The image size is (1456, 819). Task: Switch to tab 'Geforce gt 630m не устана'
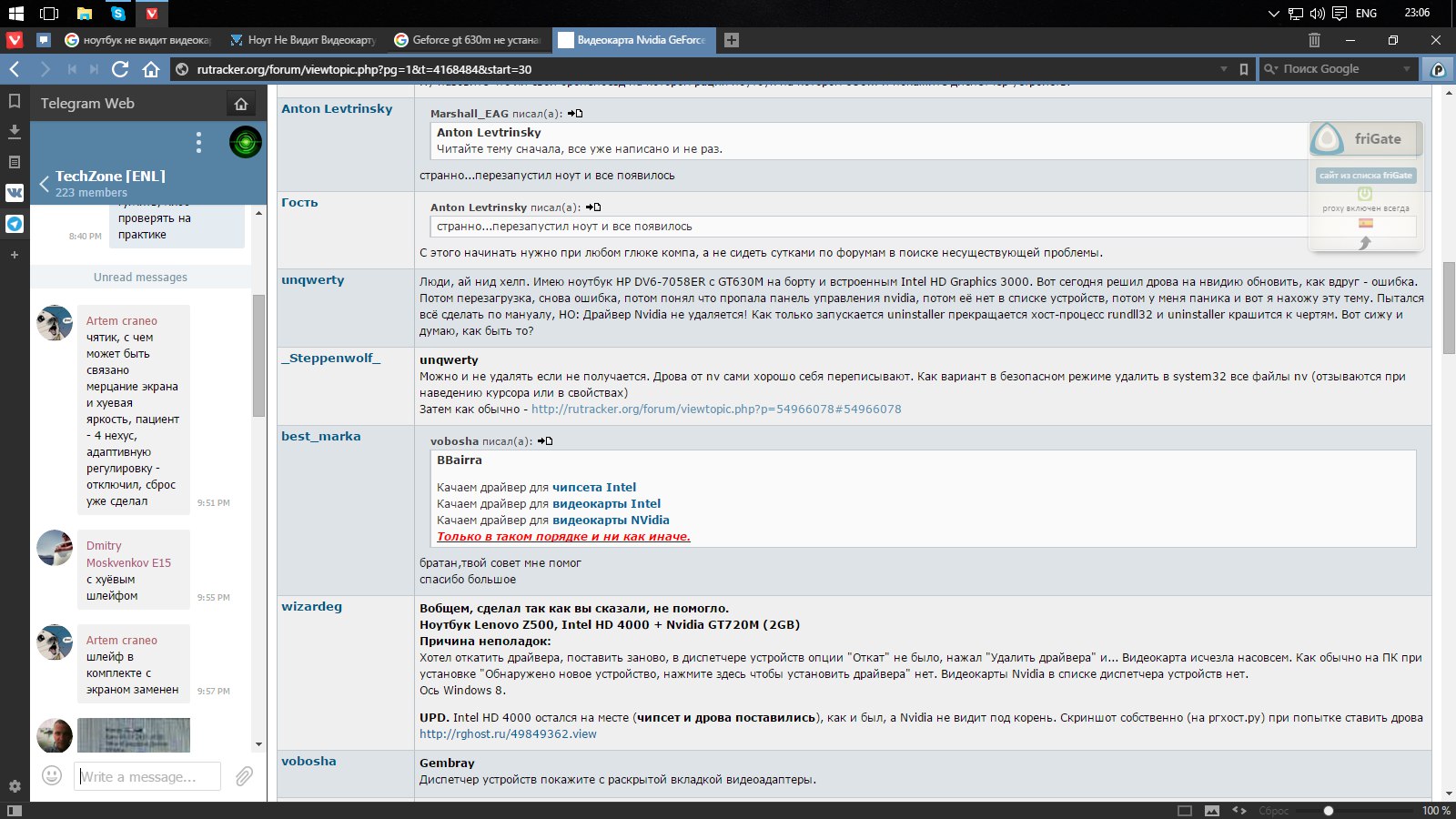coord(468,40)
